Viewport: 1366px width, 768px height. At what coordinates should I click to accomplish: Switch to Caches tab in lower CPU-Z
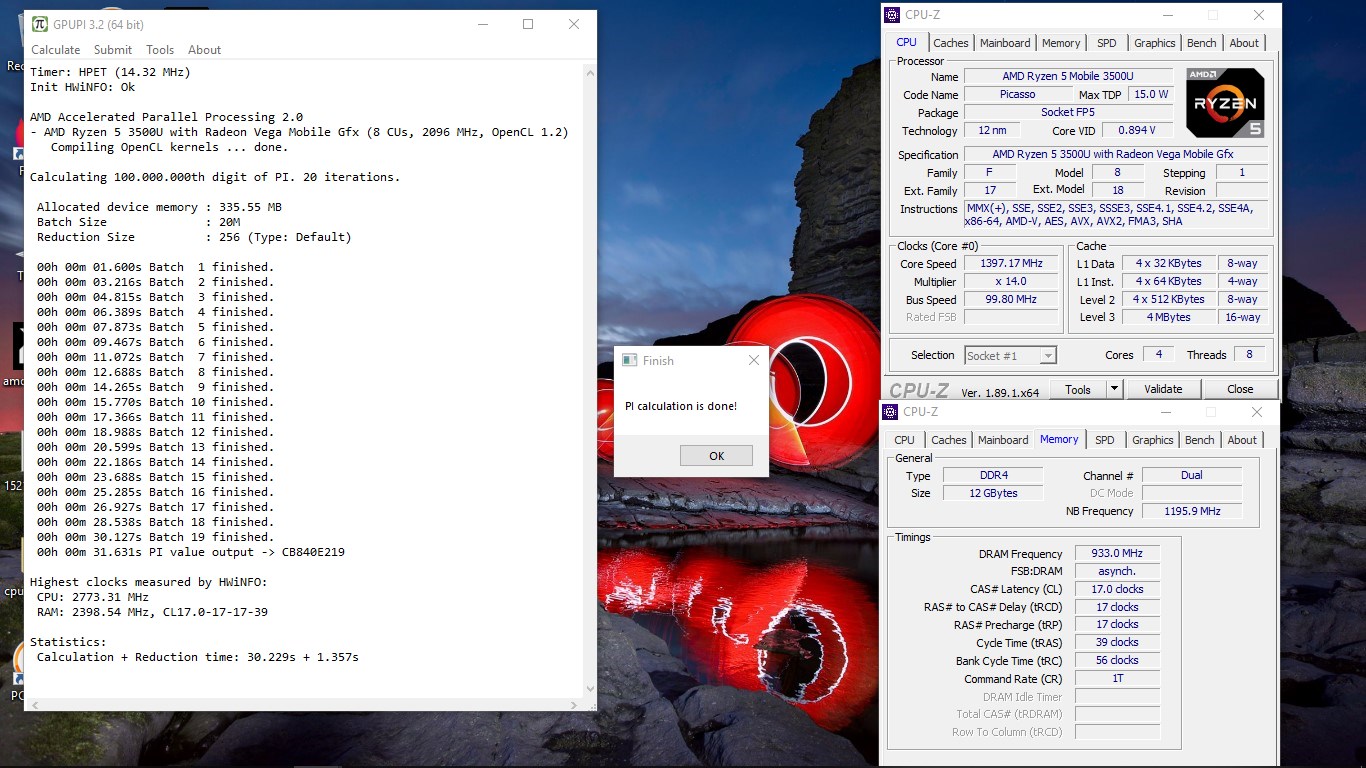949,440
